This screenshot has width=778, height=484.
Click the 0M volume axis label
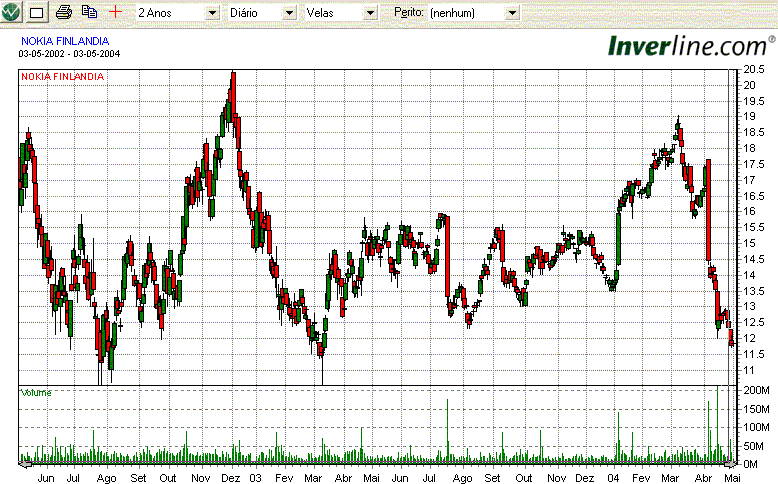coord(750,464)
